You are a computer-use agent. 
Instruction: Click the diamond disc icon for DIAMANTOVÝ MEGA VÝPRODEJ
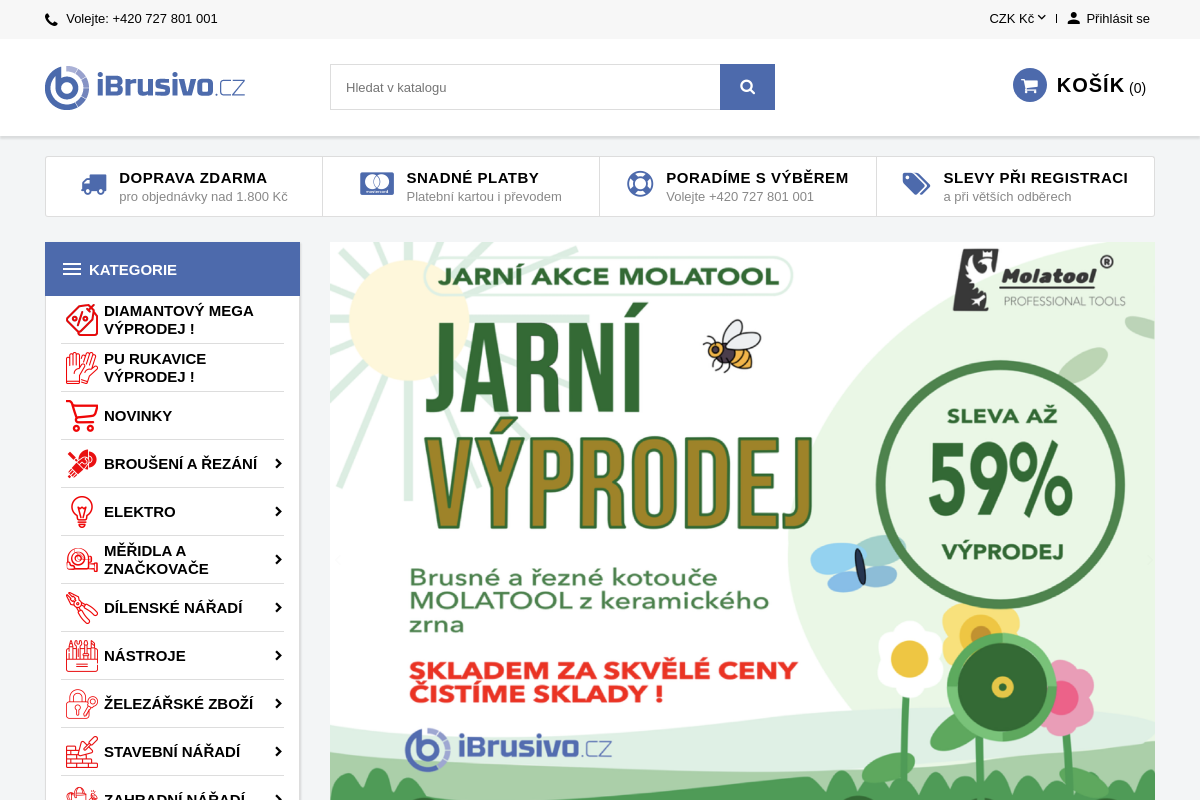[80, 319]
